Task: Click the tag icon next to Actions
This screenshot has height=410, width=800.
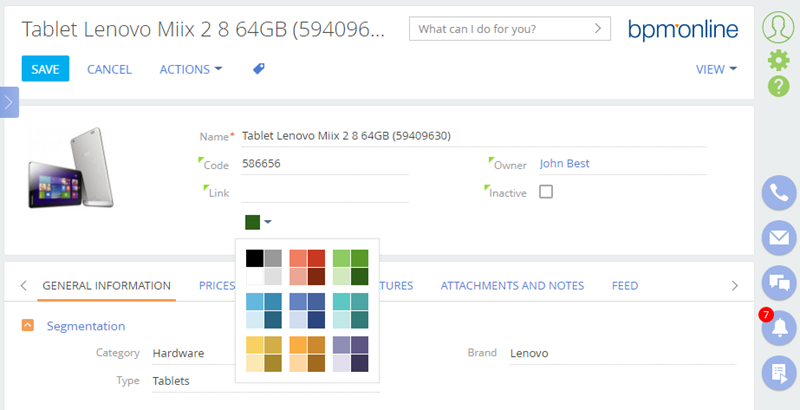Action: pyautogui.click(x=258, y=69)
